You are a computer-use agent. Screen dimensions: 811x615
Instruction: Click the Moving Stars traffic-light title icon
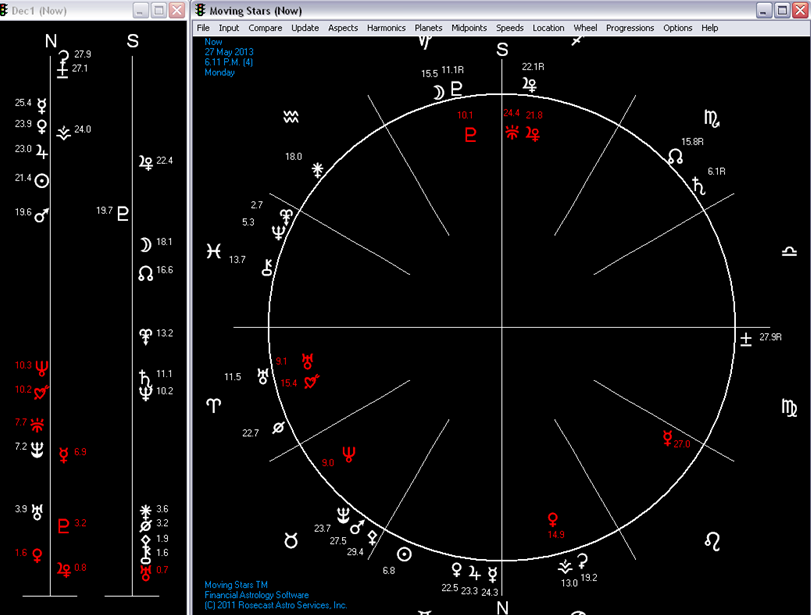click(200, 10)
